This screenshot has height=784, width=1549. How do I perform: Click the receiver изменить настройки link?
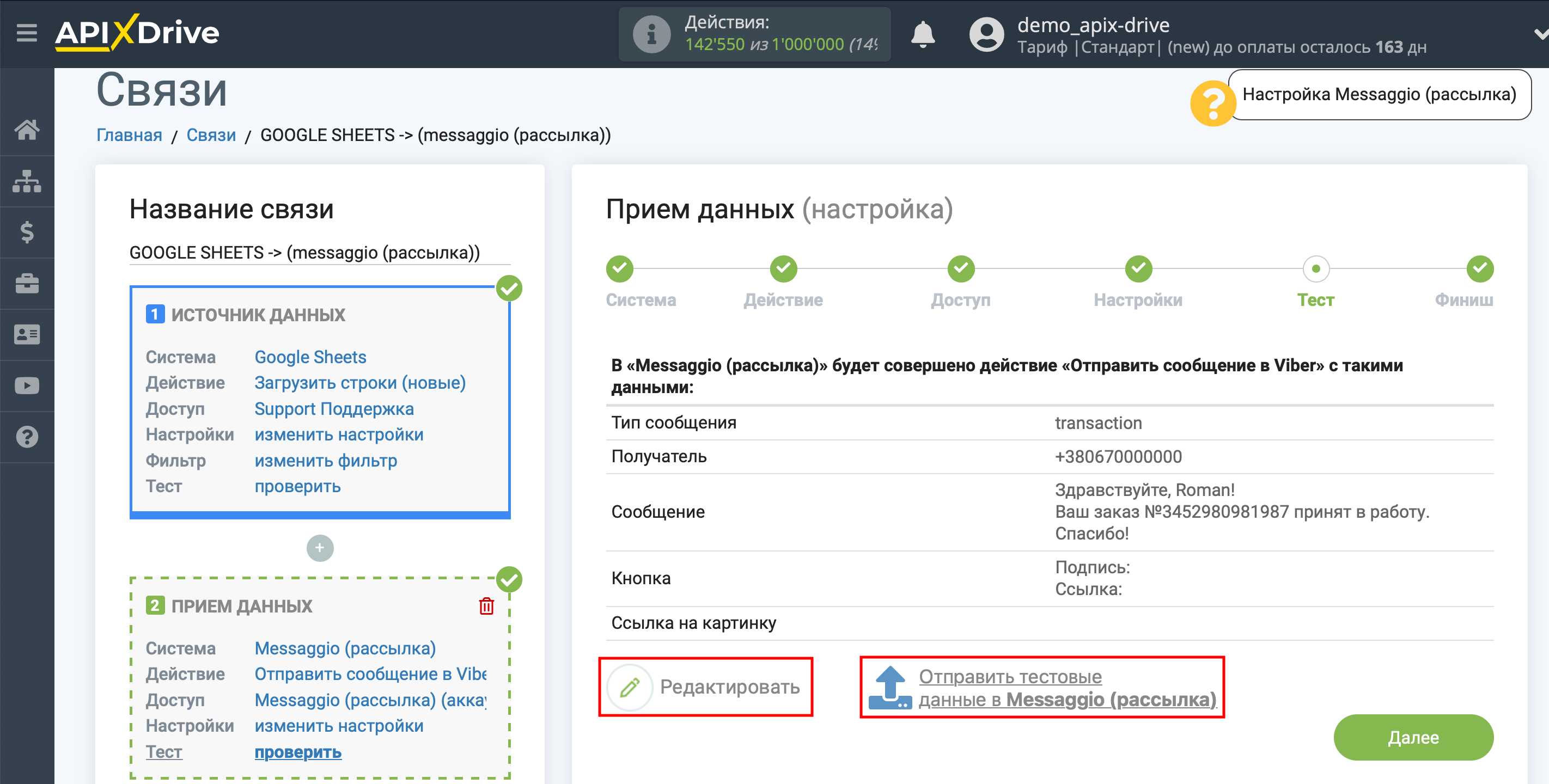pyautogui.click(x=339, y=726)
